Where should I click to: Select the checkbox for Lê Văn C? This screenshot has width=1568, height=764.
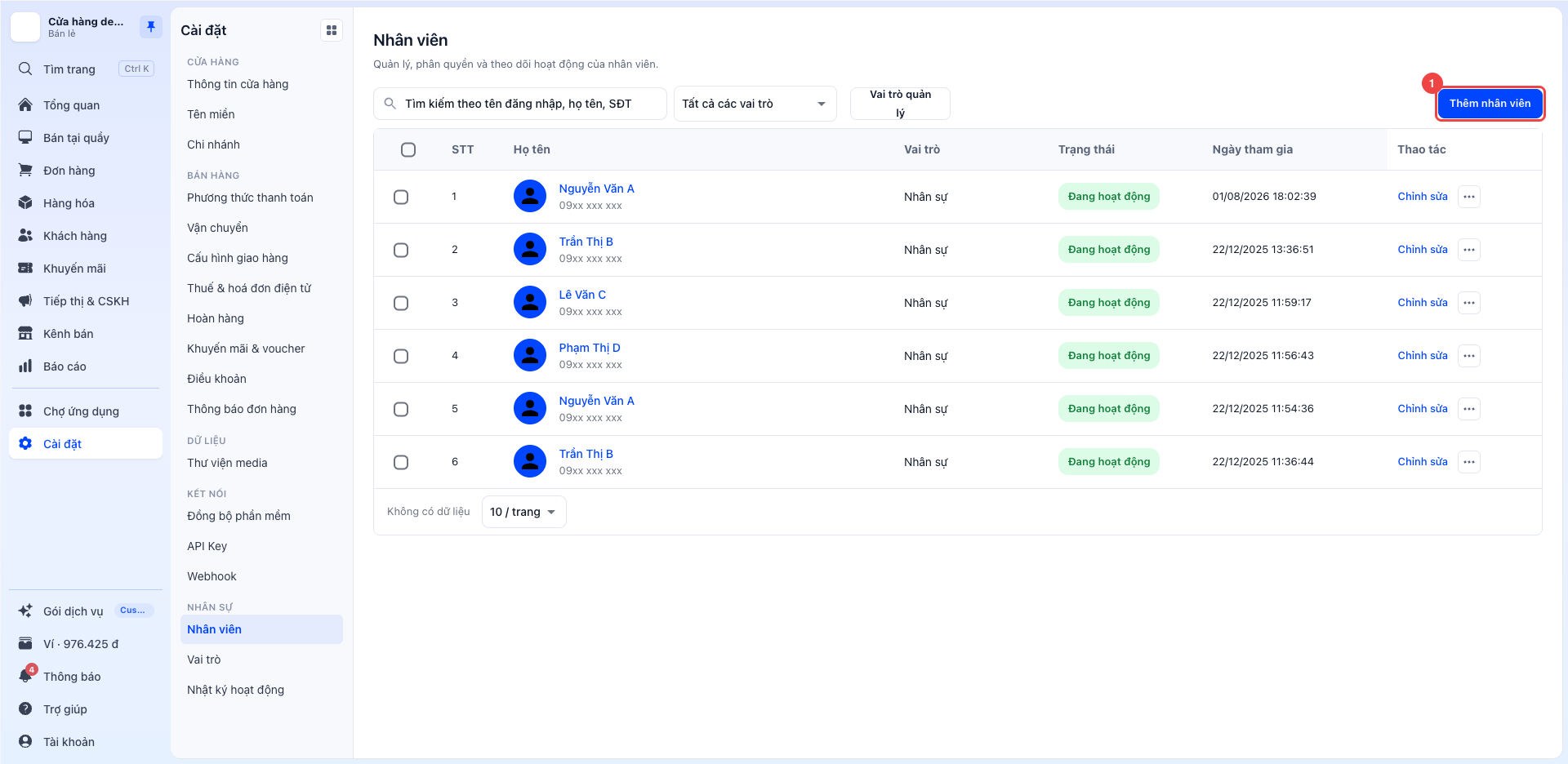(x=401, y=303)
